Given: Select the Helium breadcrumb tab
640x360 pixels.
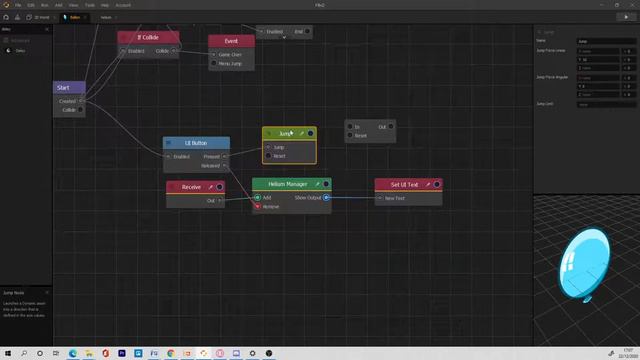Looking at the screenshot, I should click(x=106, y=17).
